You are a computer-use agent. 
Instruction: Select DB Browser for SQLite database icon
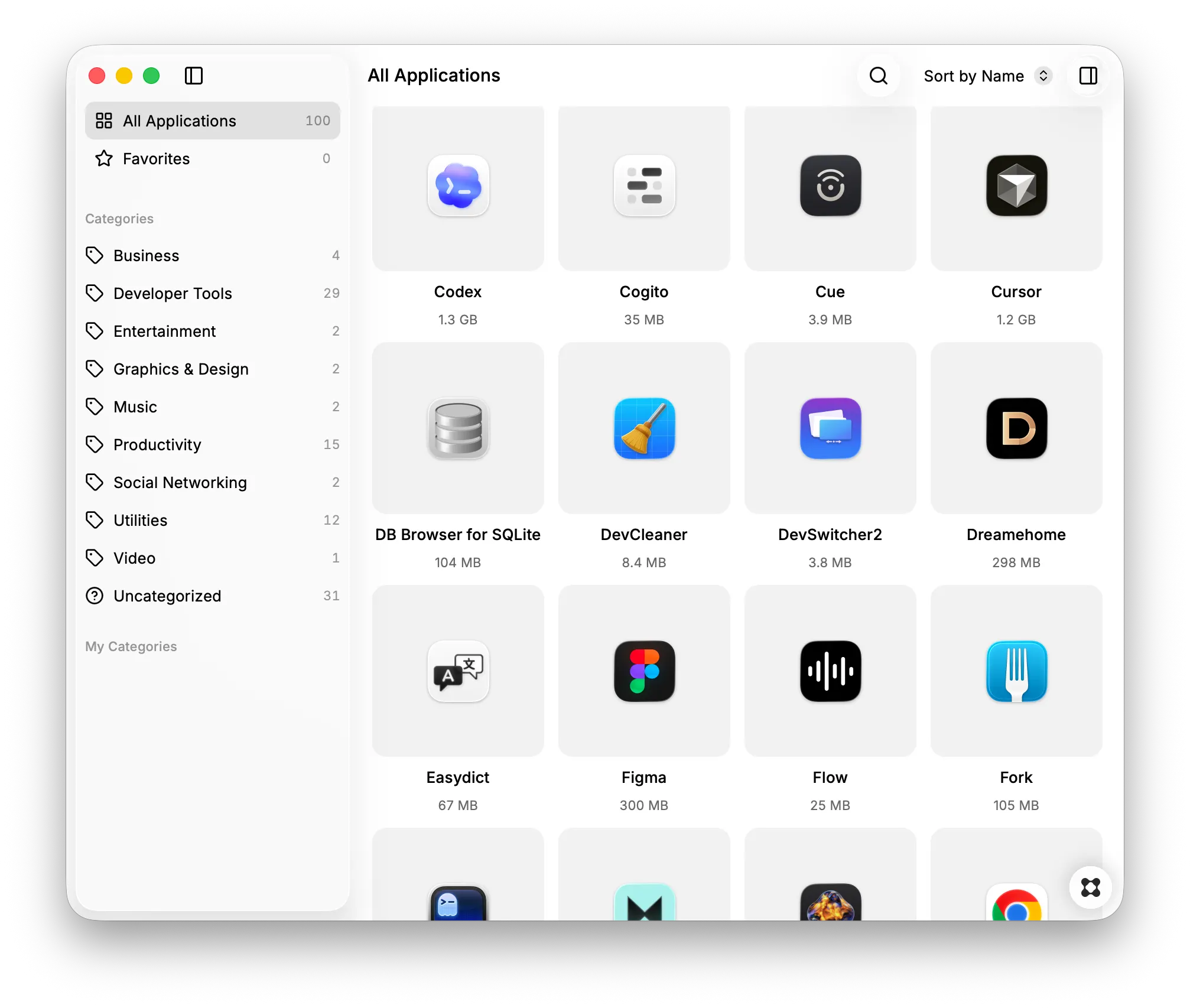coord(458,428)
